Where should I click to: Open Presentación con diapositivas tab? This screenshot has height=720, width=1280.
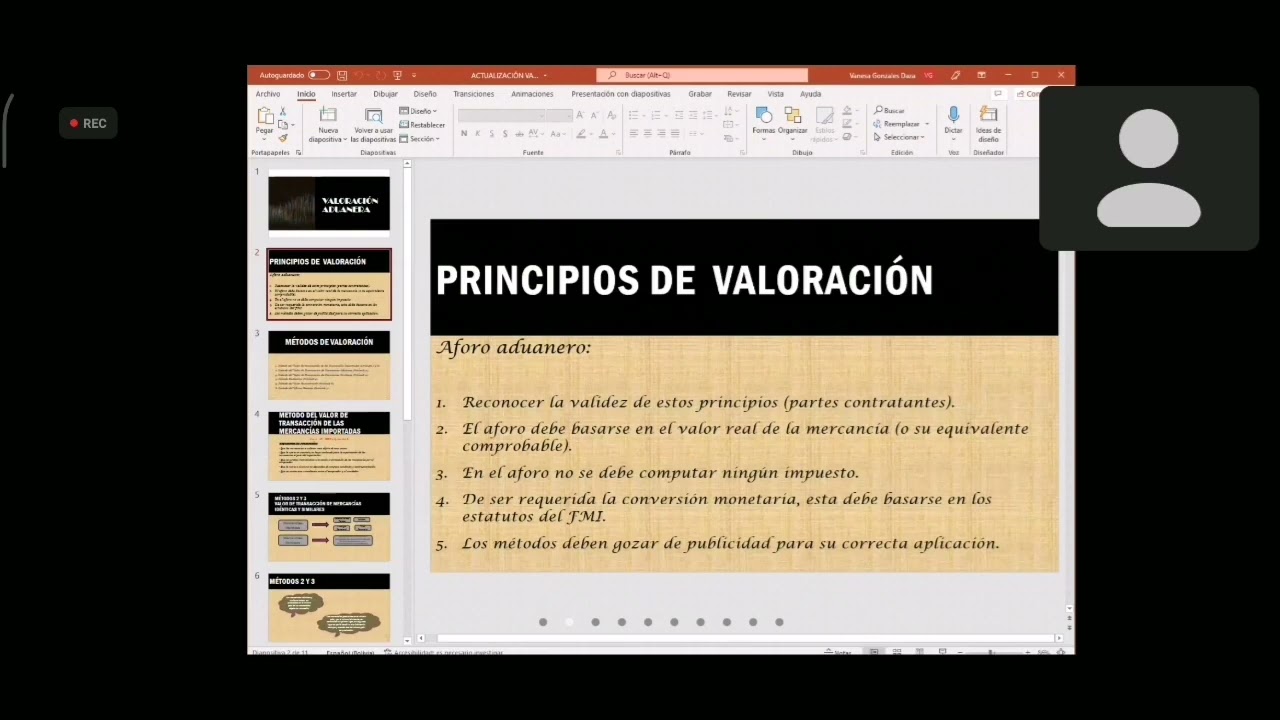(621, 94)
